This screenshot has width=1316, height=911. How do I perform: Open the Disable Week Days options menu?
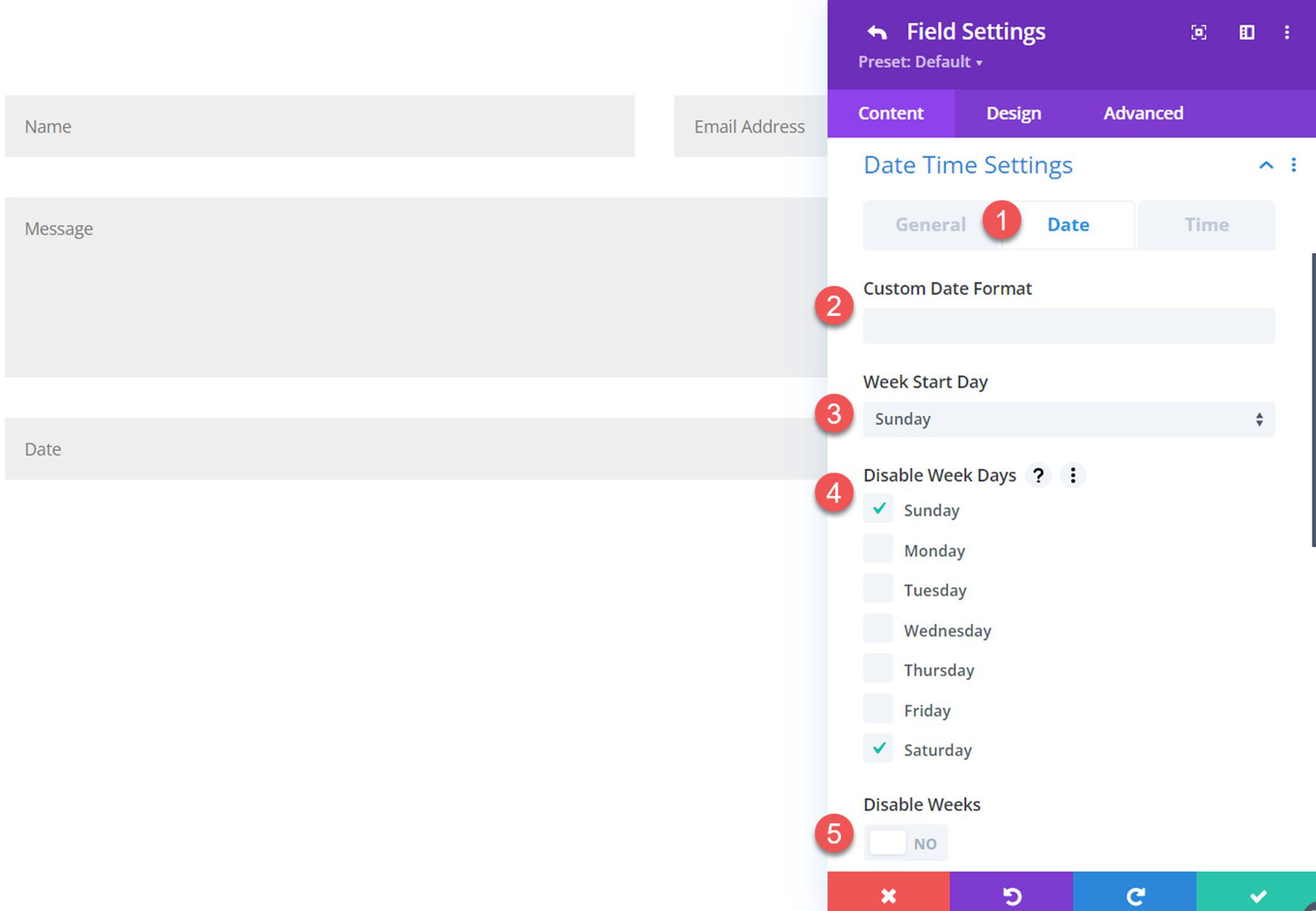coord(1073,475)
